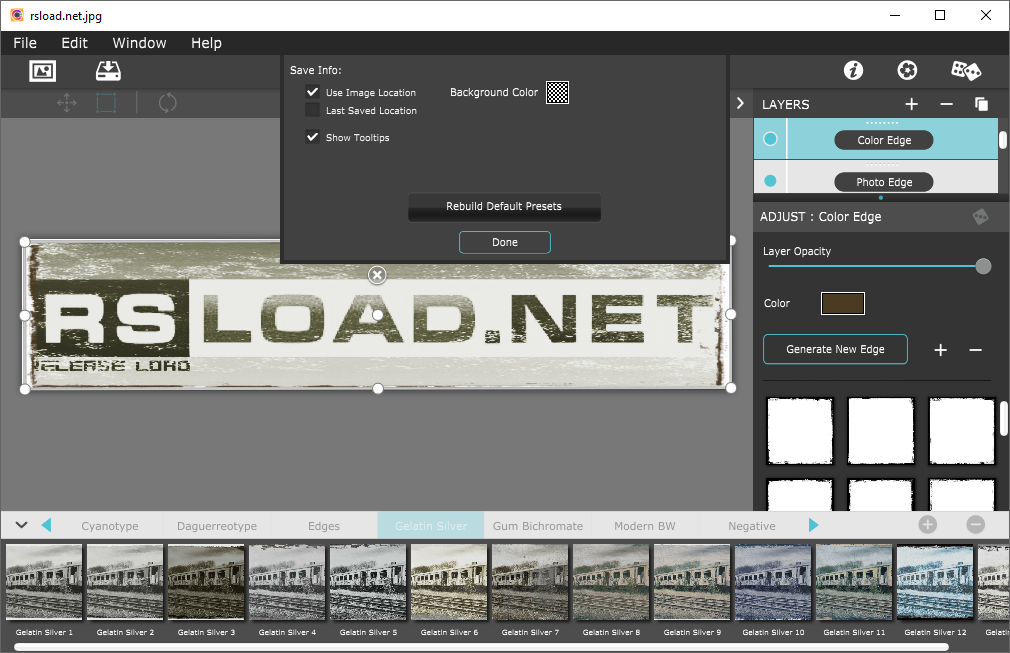Switch to the Gum Bichromate preset tab
This screenshot has width=1010, height=653.
538,525
